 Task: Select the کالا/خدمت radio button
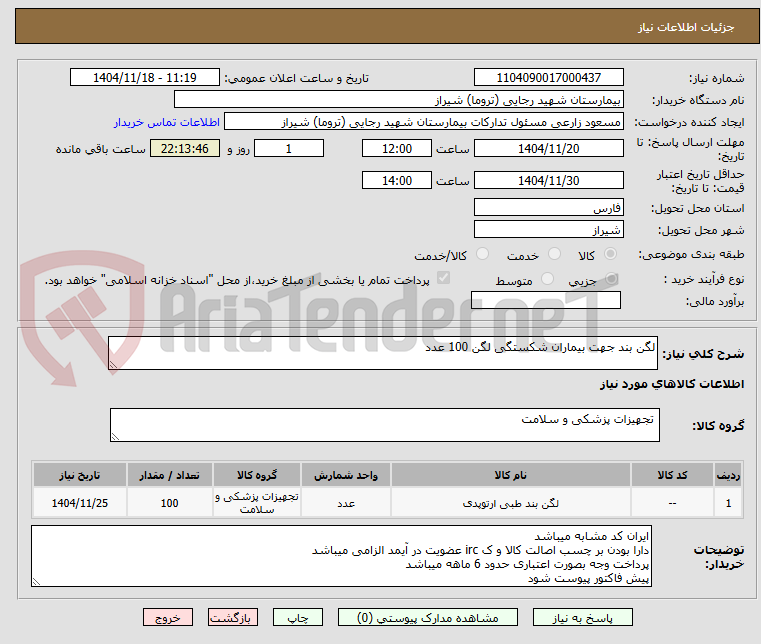click(482, 254)
